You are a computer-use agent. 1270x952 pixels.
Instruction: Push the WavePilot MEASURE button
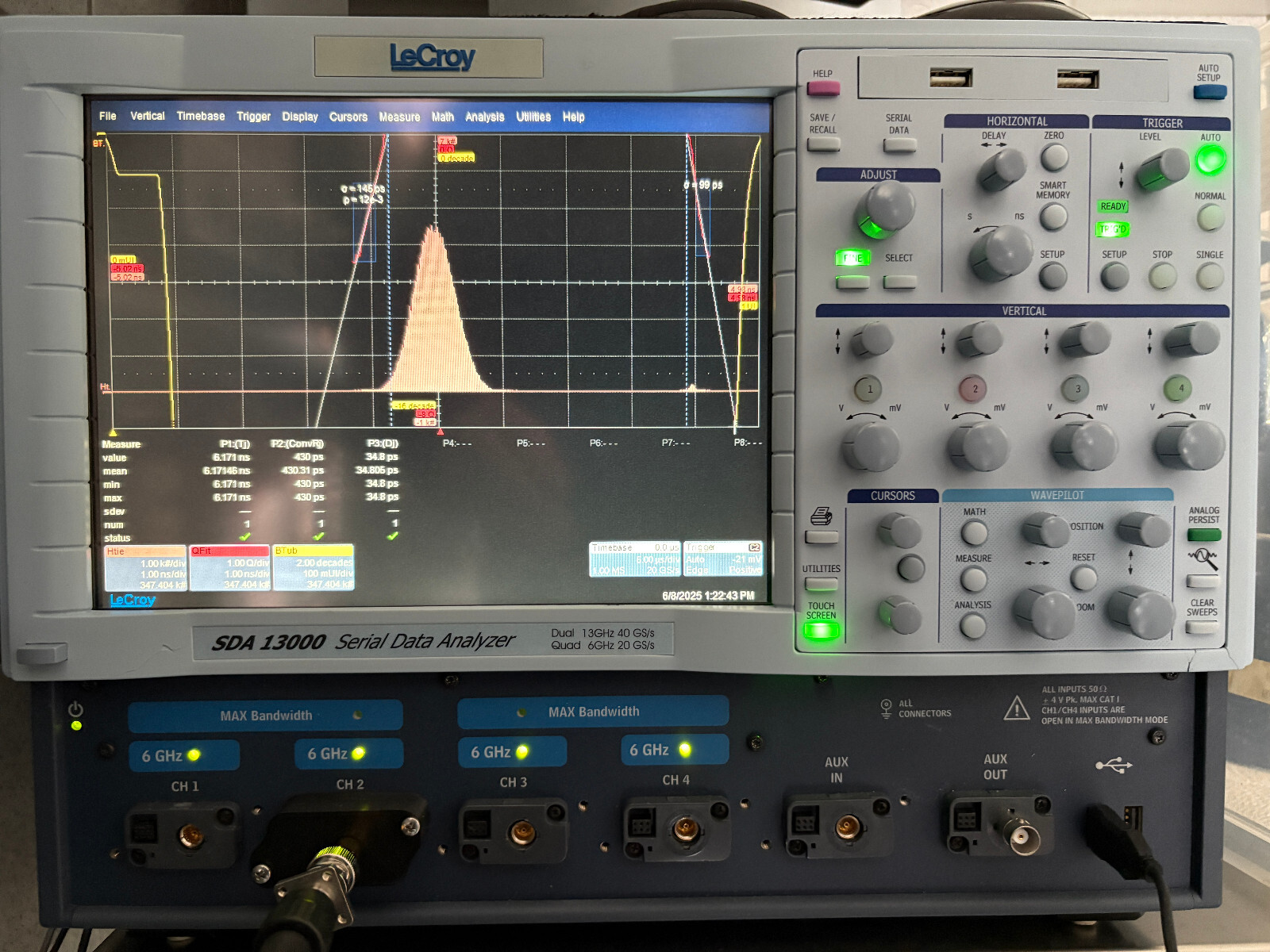[973, 579]
